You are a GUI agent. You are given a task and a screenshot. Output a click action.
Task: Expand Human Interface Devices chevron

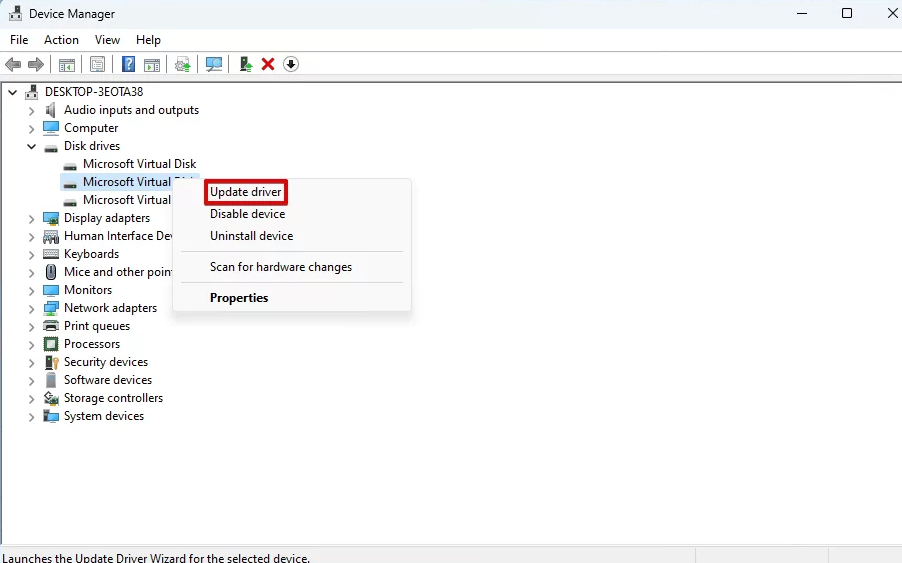click(32, 236)
